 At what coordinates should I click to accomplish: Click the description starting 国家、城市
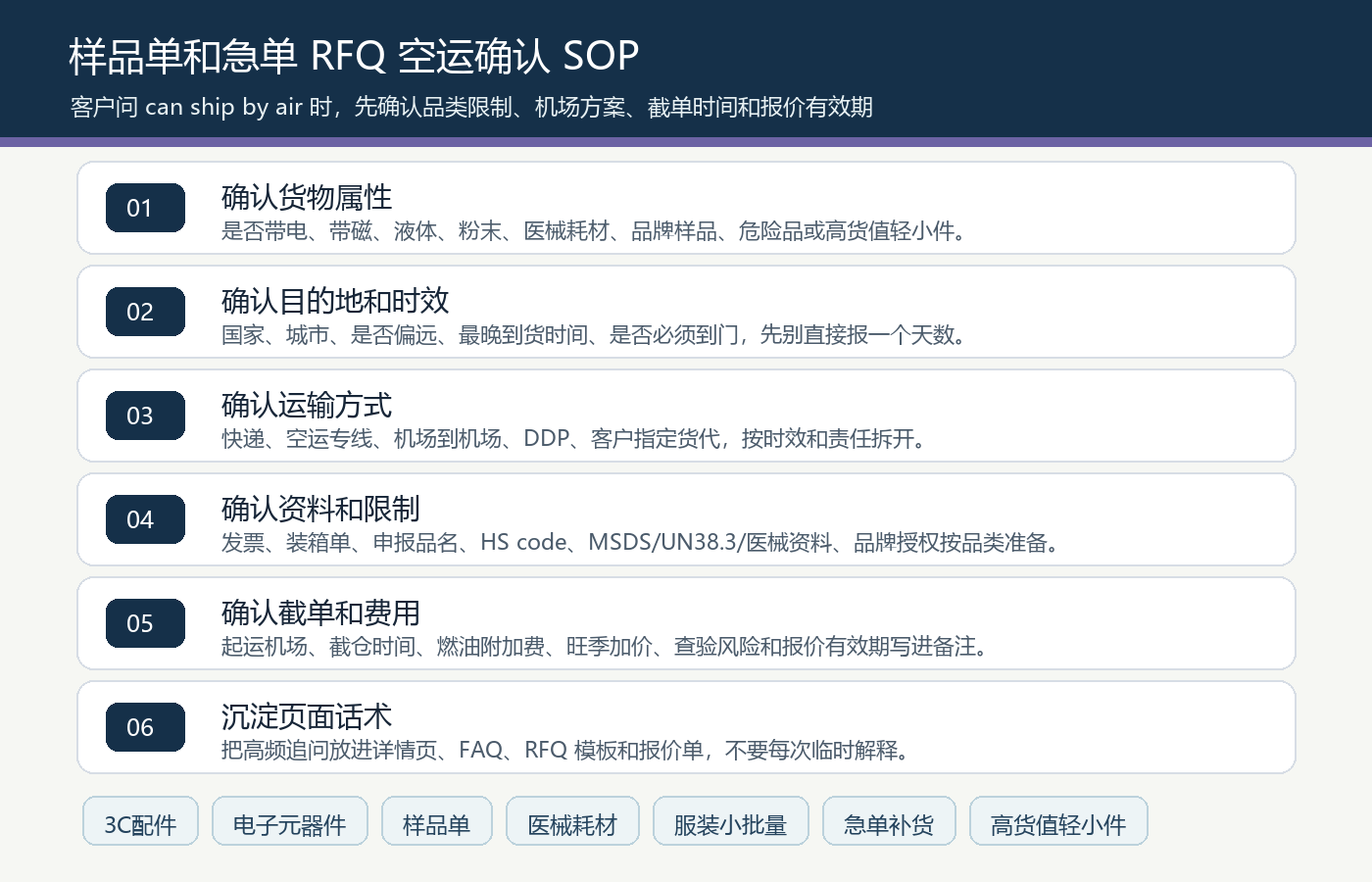click(596, 335)
